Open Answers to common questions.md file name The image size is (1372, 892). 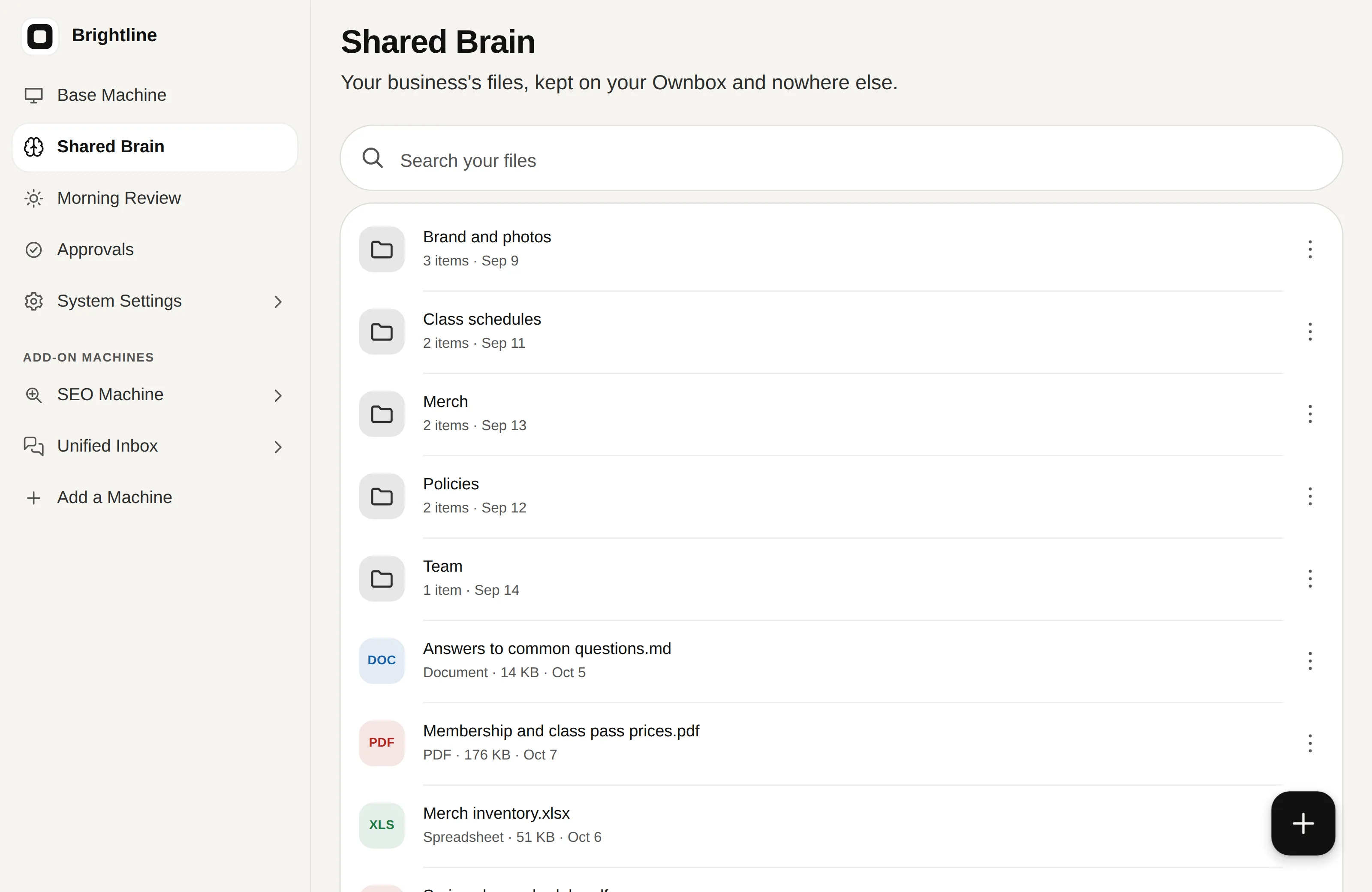point(547,649)
